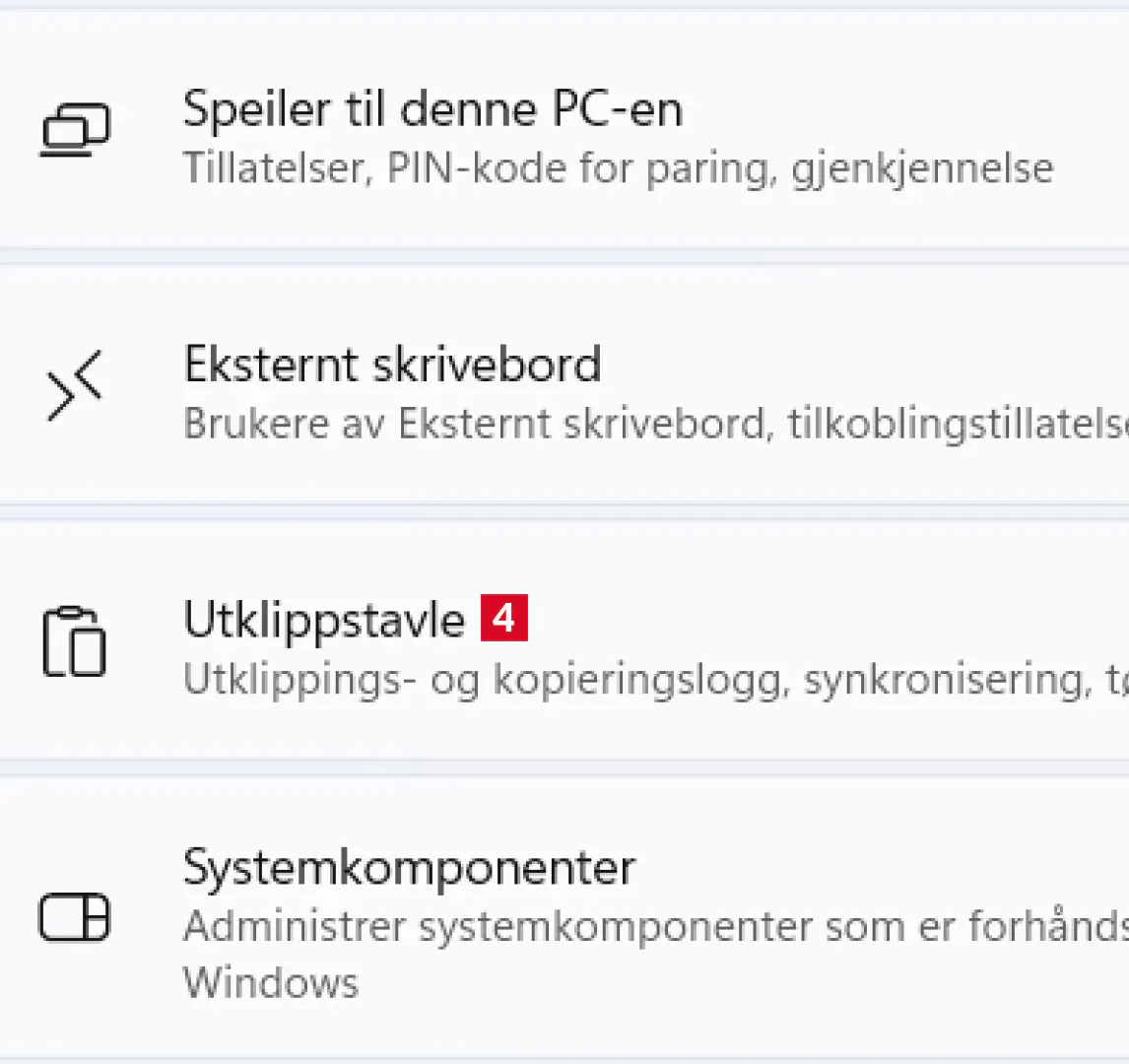Select the Systemkomponenter heading
Viewport: 1129px width, 1064px height.
[409, 868]
